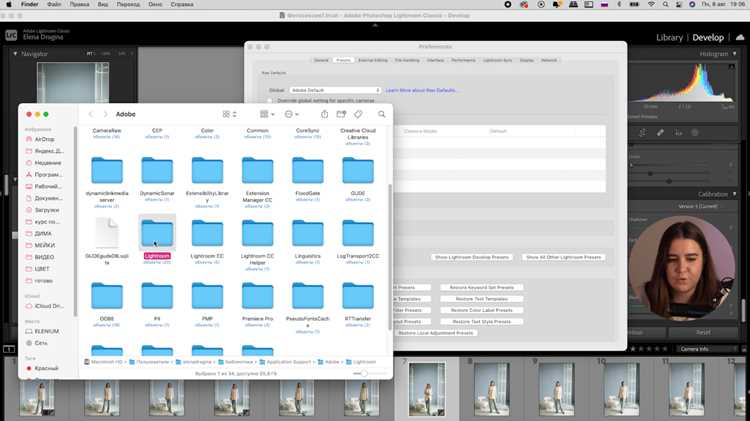
Task: Collapse the Navigator panel triangle
Action: [15, 54]
